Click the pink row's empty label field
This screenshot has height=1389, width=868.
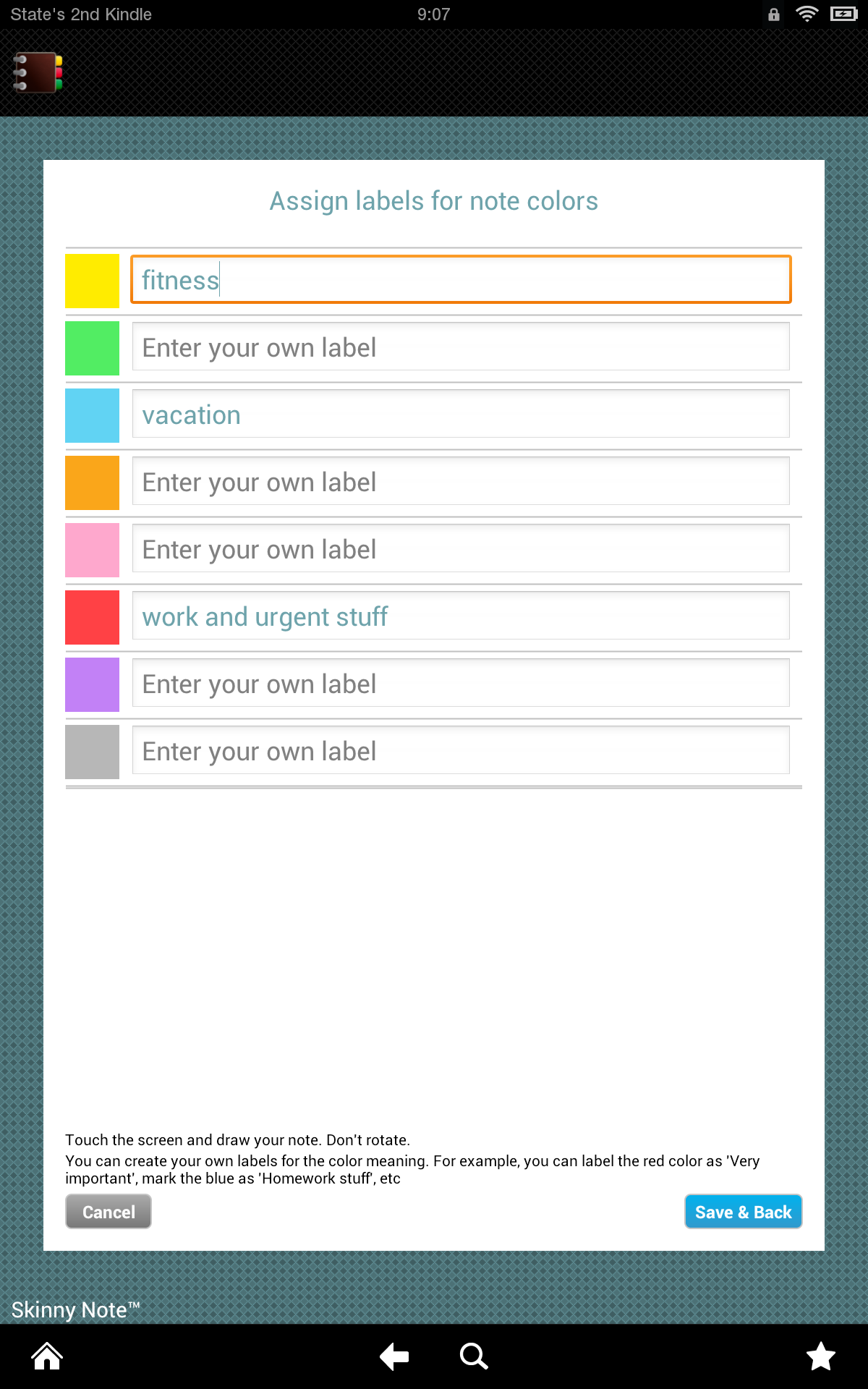[x=461, y=549]
